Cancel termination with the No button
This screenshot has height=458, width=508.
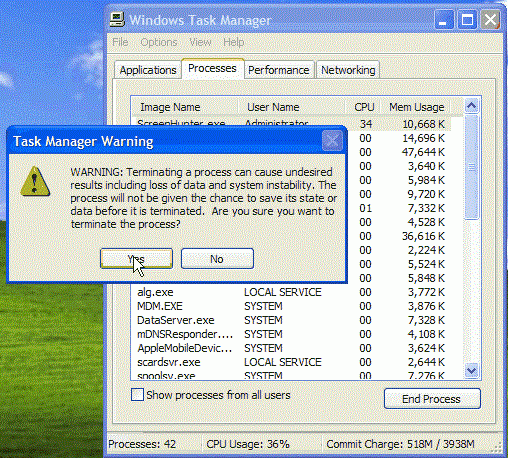217,258
